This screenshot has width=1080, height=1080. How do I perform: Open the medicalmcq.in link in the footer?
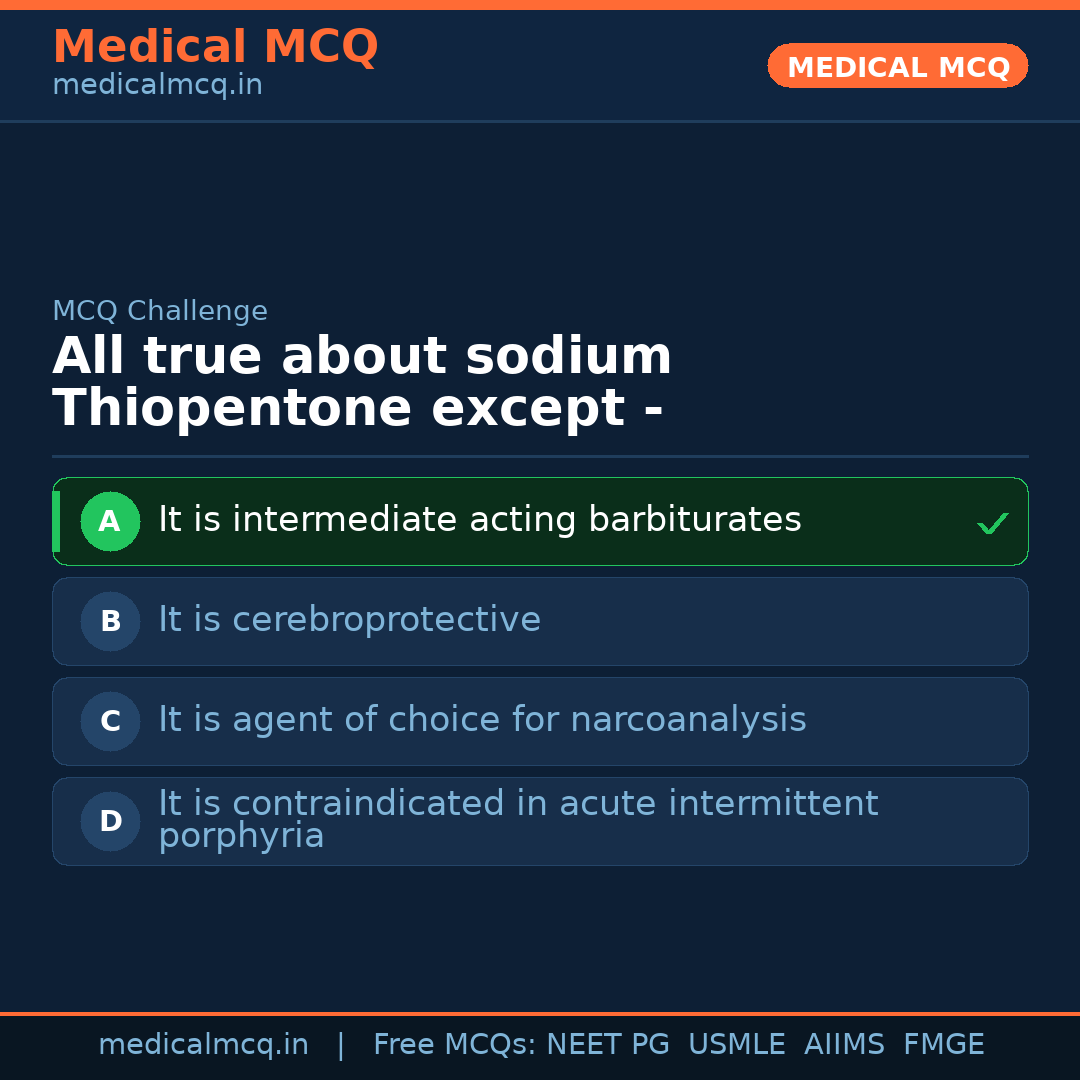tap(203, 1045)
